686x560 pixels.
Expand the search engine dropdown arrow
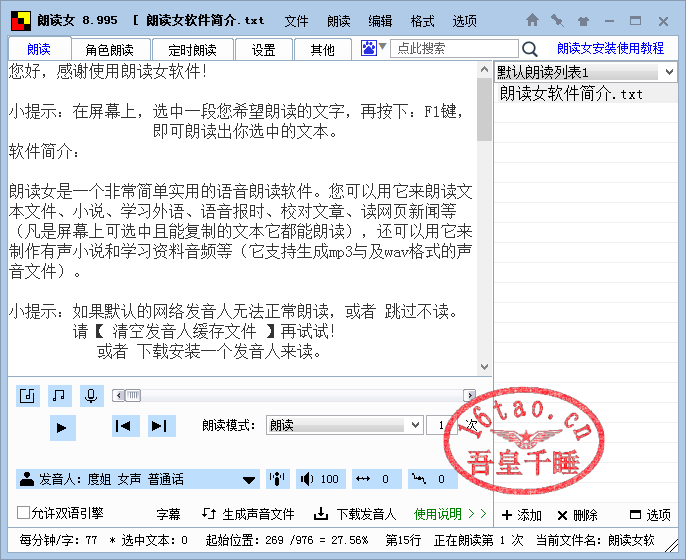[382, 46]
